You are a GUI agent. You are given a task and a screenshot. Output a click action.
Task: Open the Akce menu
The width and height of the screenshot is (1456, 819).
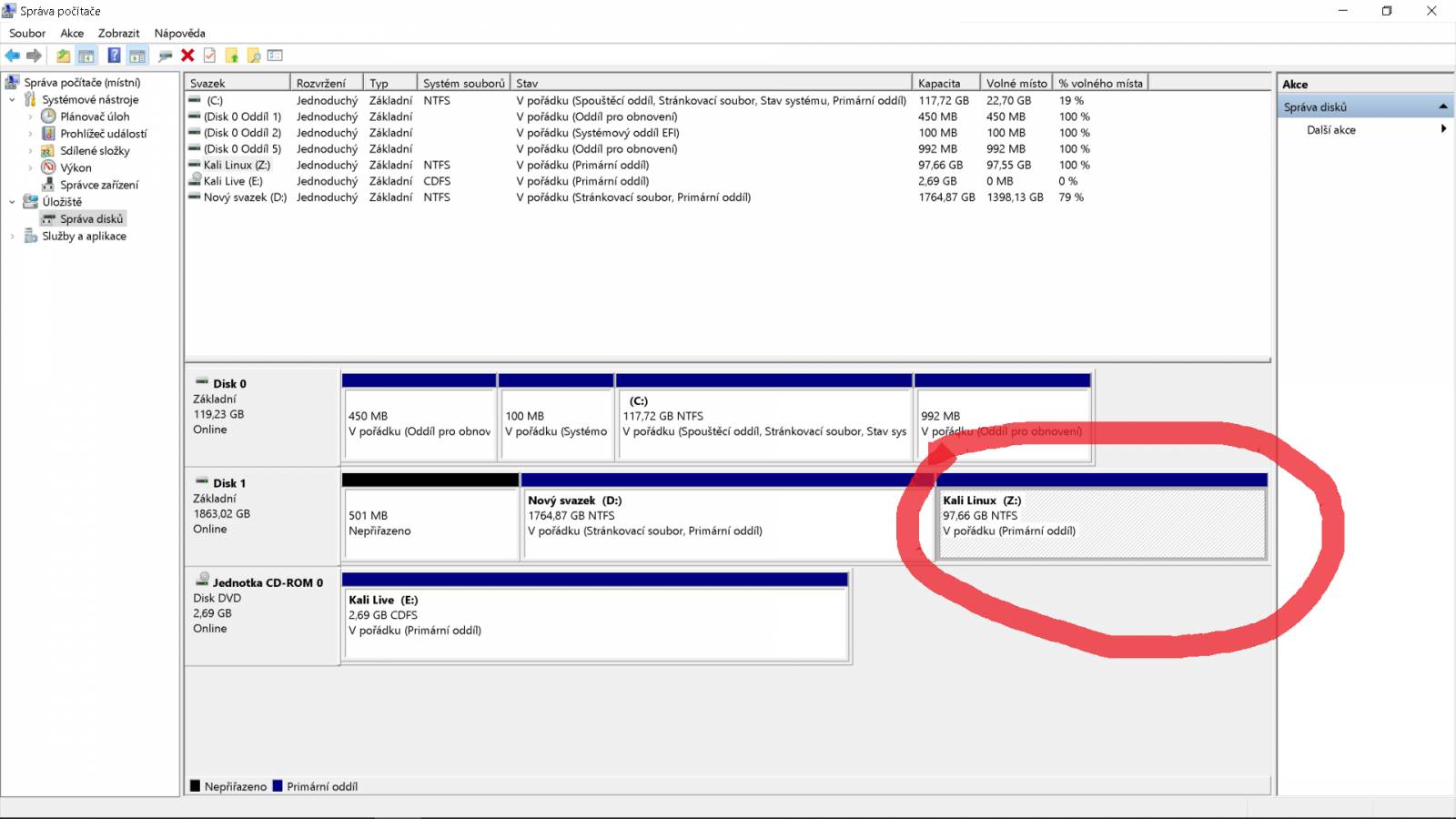(x=72, y=33)
